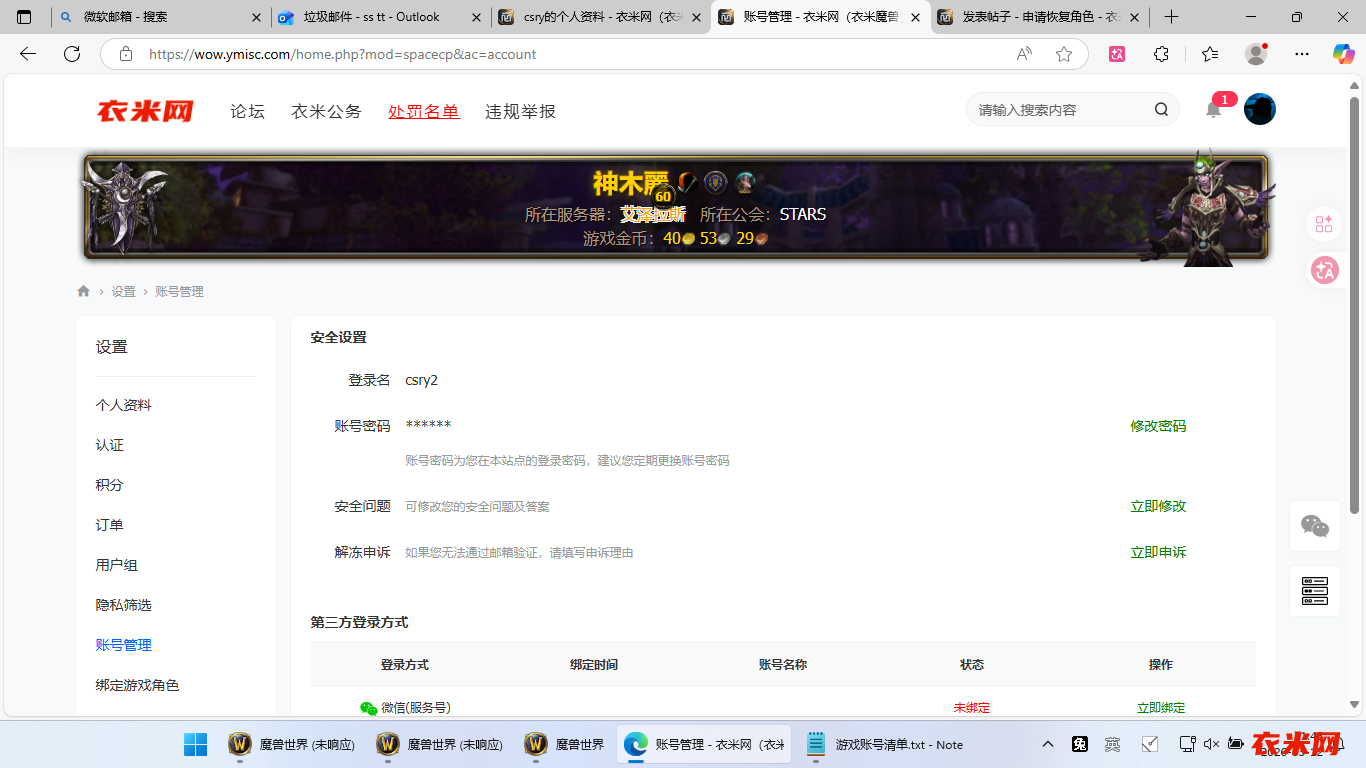Screen dimensions: 1366x768
Task: Select 用户组 in settings sidebar
Action: [117, 565]
